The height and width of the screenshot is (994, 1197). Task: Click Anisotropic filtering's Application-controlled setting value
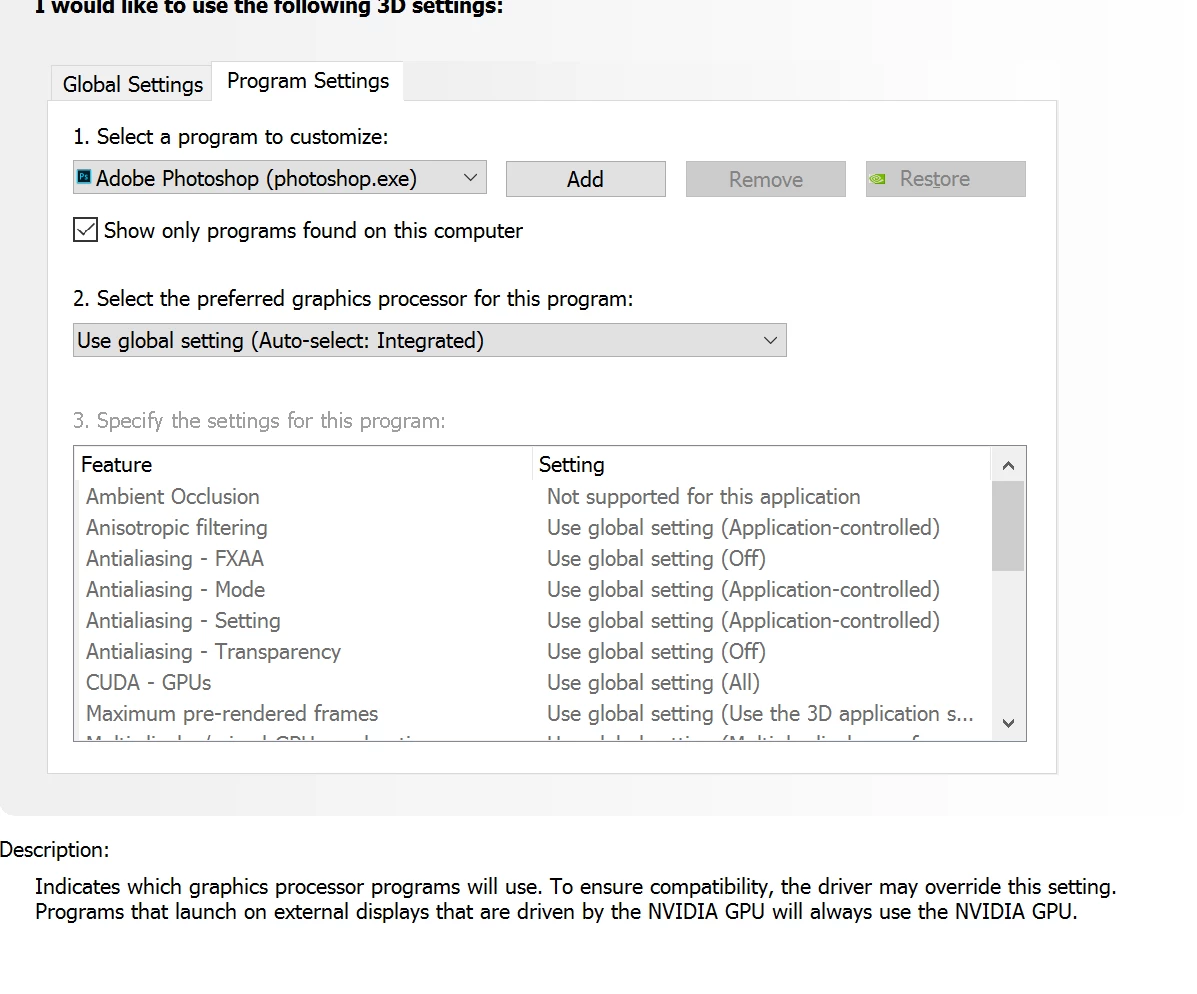coord(744,528)
